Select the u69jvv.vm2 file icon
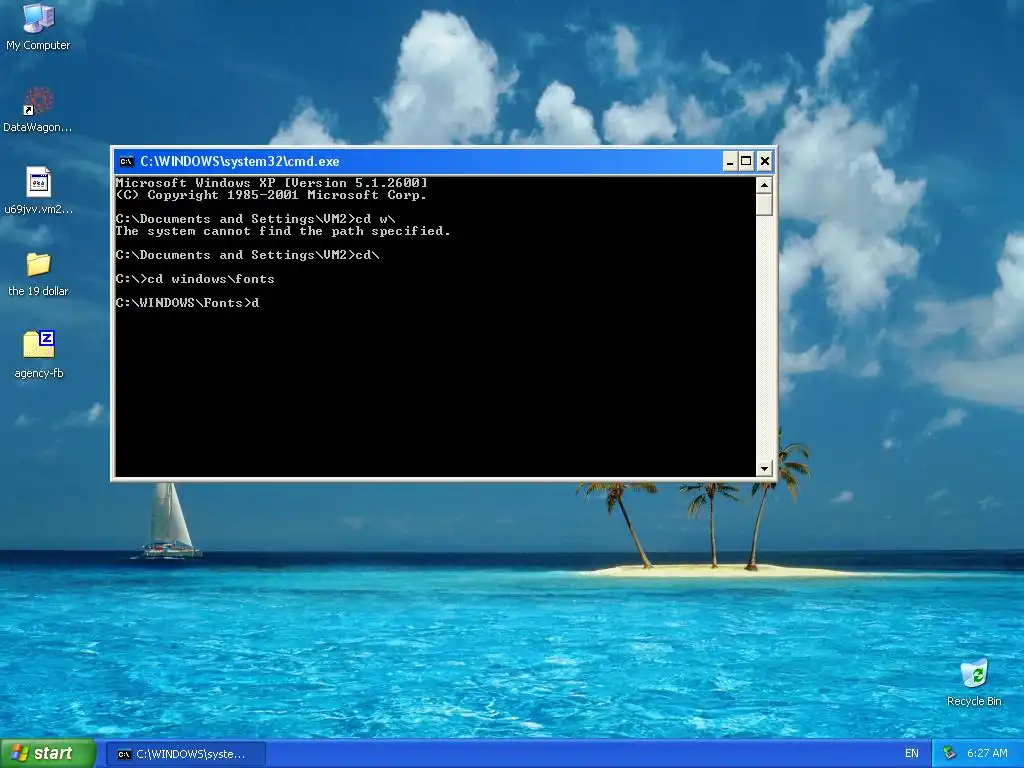The image size is (1024, 768). point(38,190)
